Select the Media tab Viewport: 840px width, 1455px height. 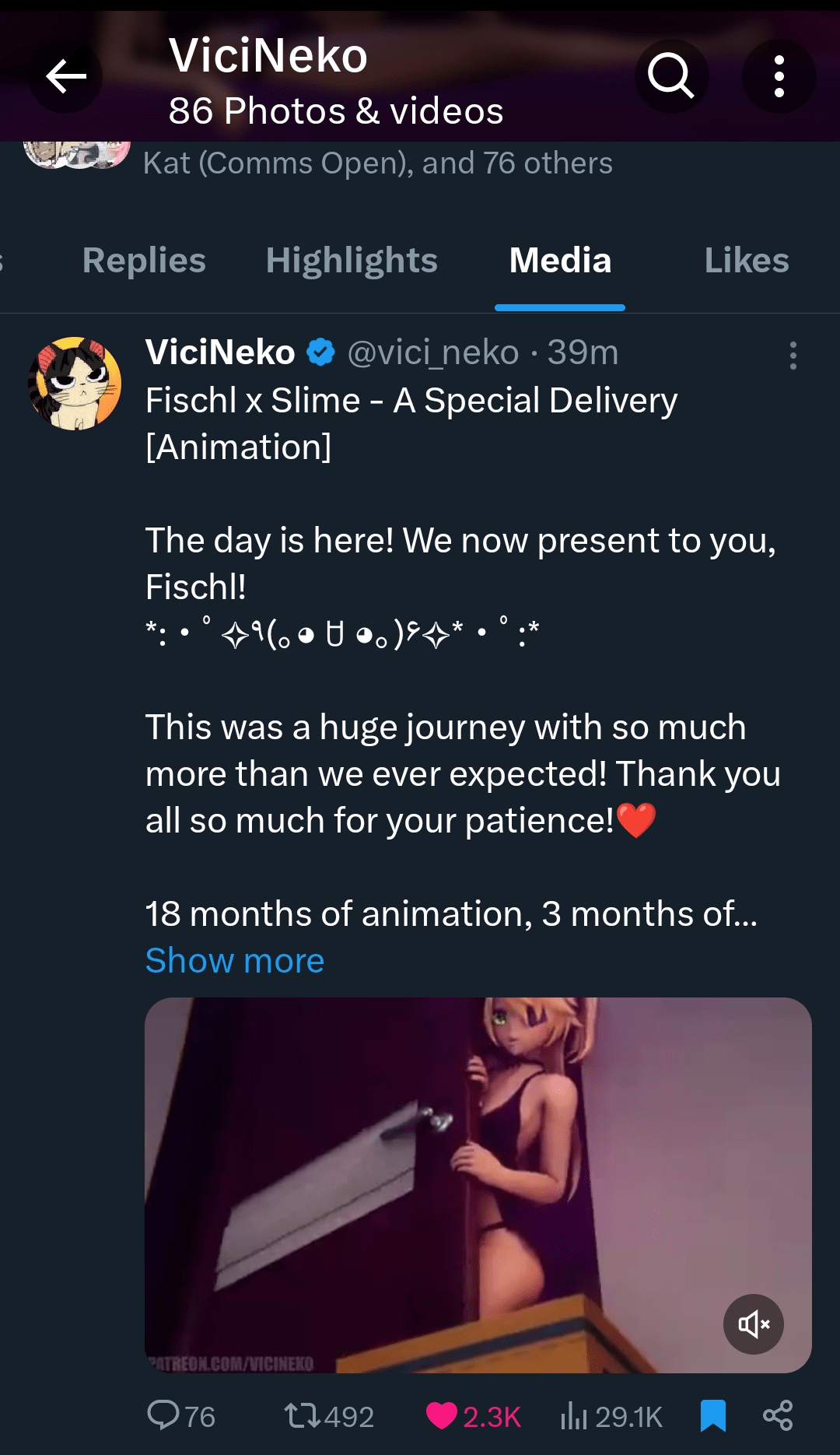click(560, 261)
